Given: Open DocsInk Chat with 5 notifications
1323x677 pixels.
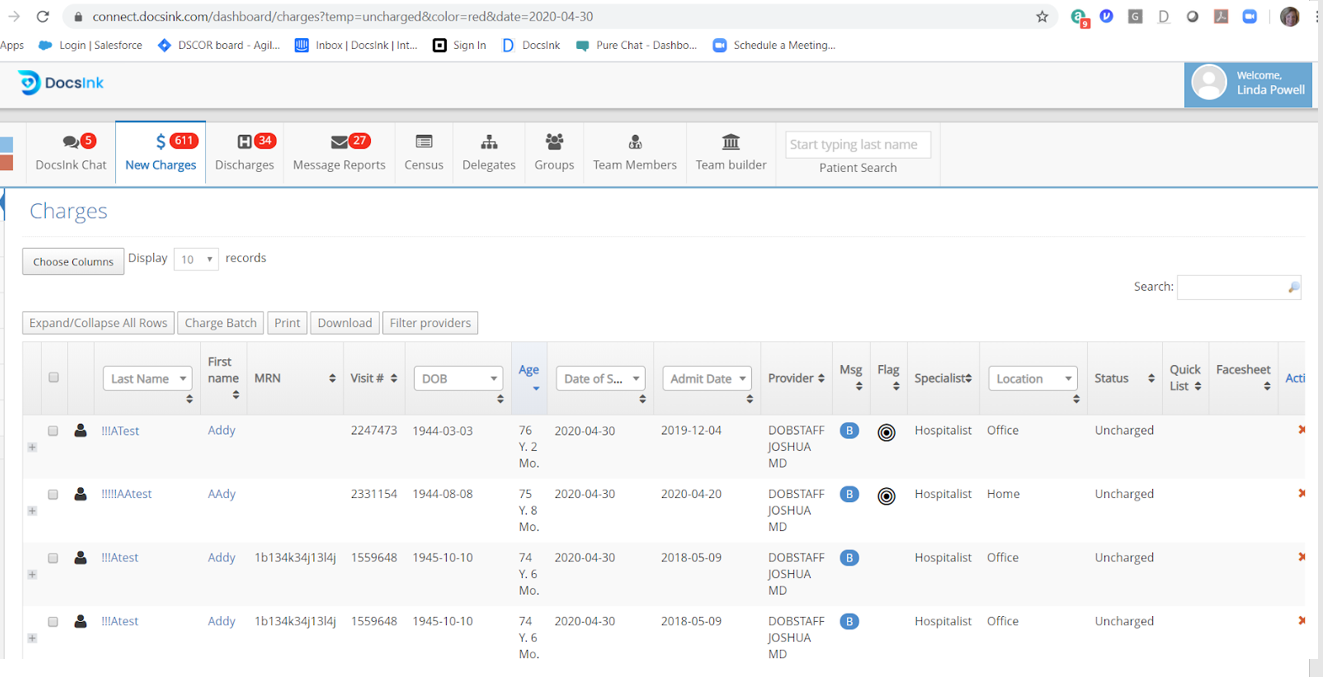Looking at the screenshot, I should pos(70,152).
